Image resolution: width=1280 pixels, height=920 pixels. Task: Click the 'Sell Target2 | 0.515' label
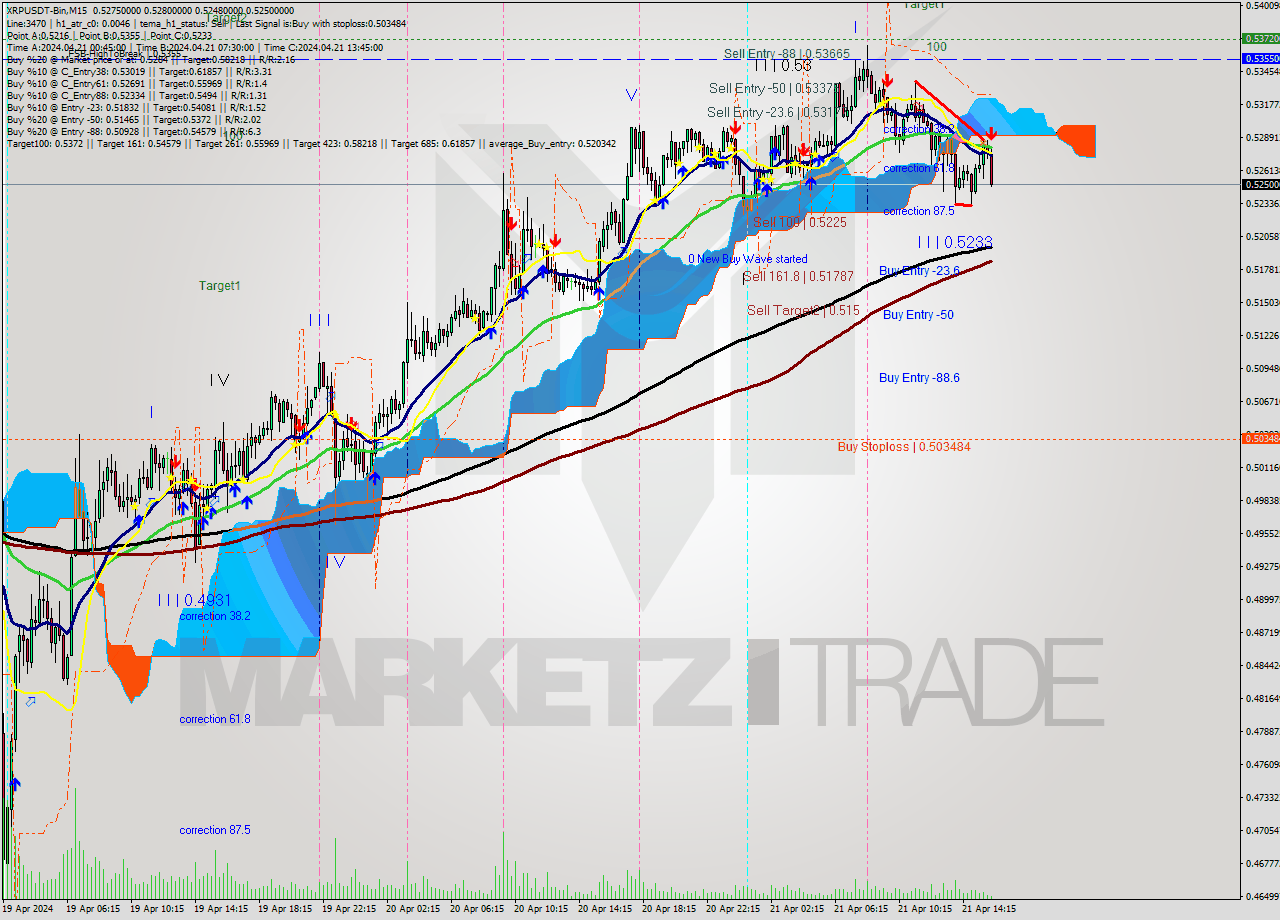point(803,311)
